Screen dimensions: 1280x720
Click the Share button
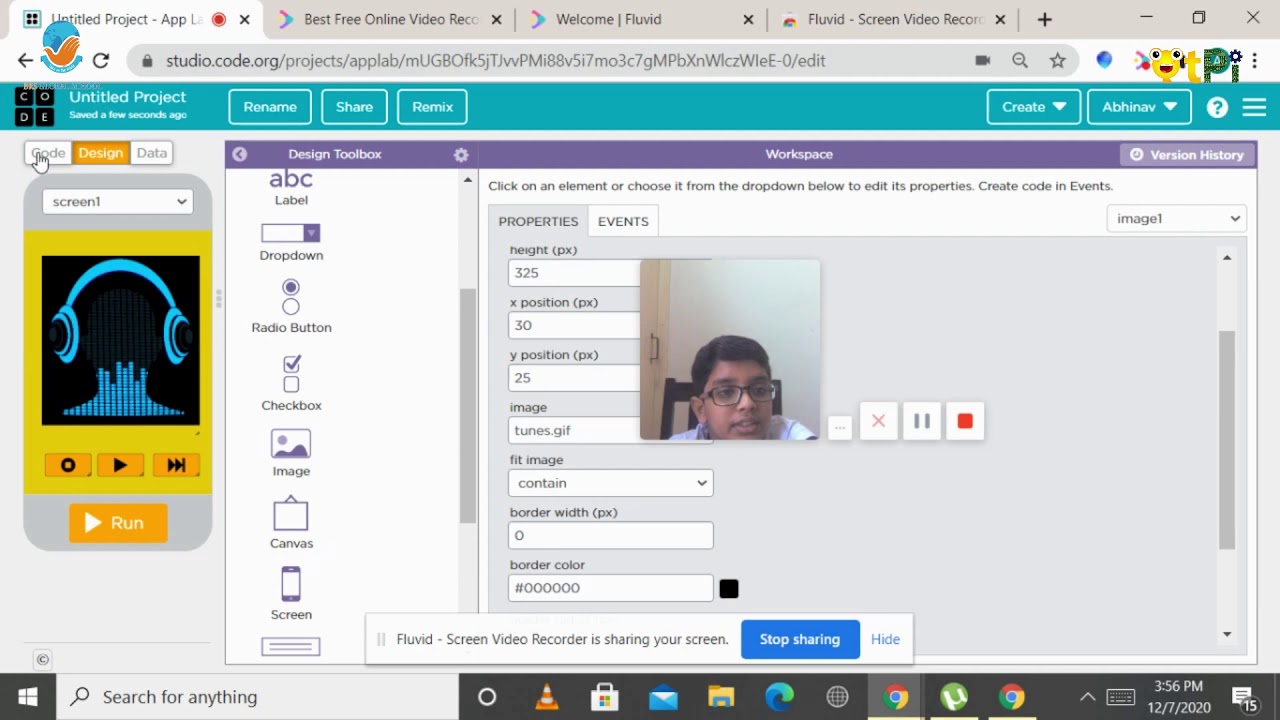coord(354,107)
